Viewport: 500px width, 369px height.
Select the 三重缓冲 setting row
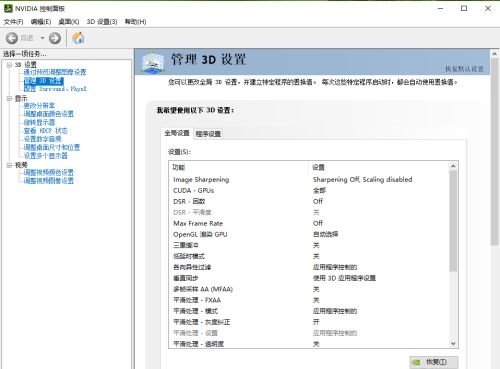[x=309, y=245]
